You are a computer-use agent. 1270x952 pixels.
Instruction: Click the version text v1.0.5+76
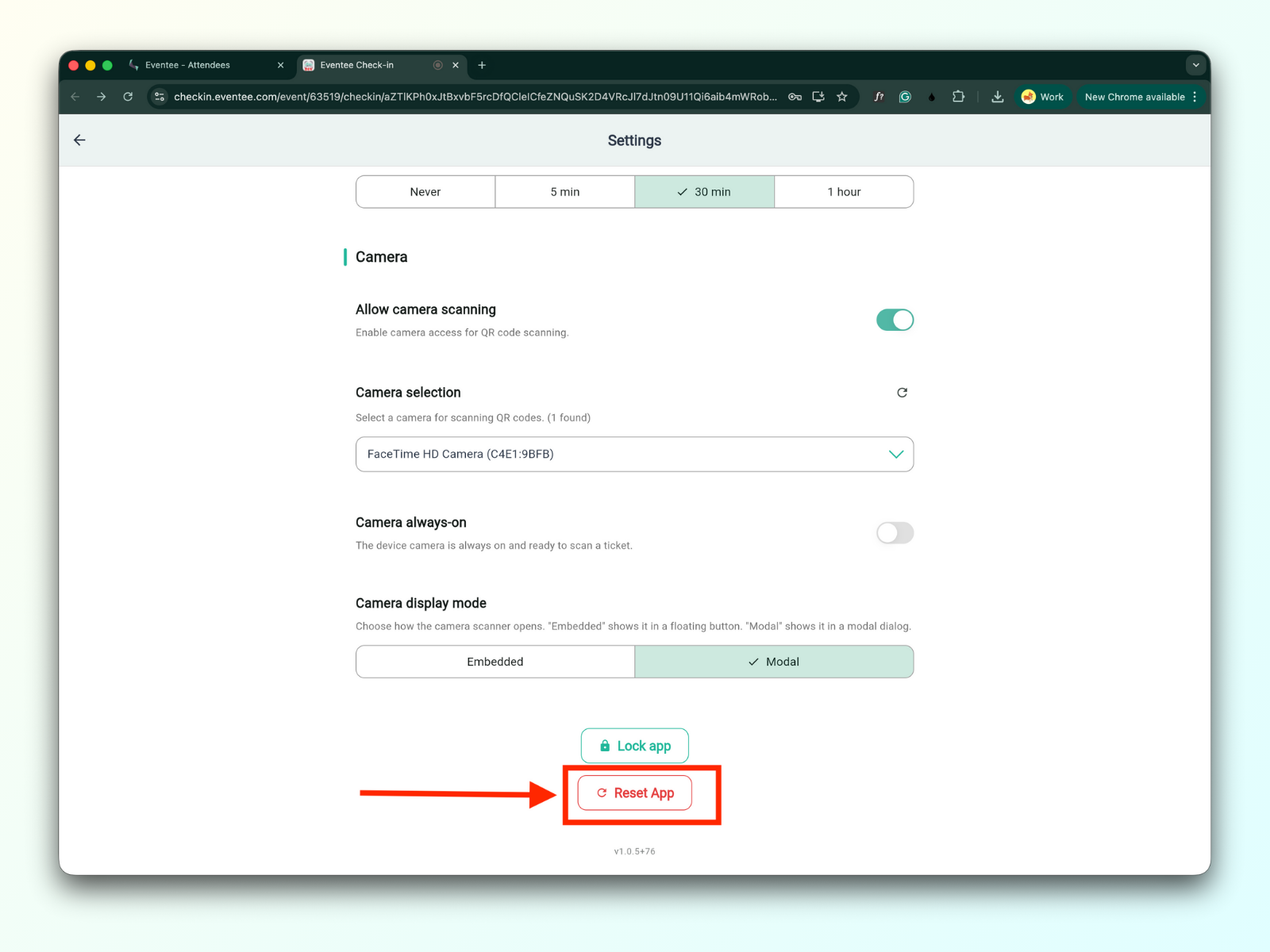634,851
